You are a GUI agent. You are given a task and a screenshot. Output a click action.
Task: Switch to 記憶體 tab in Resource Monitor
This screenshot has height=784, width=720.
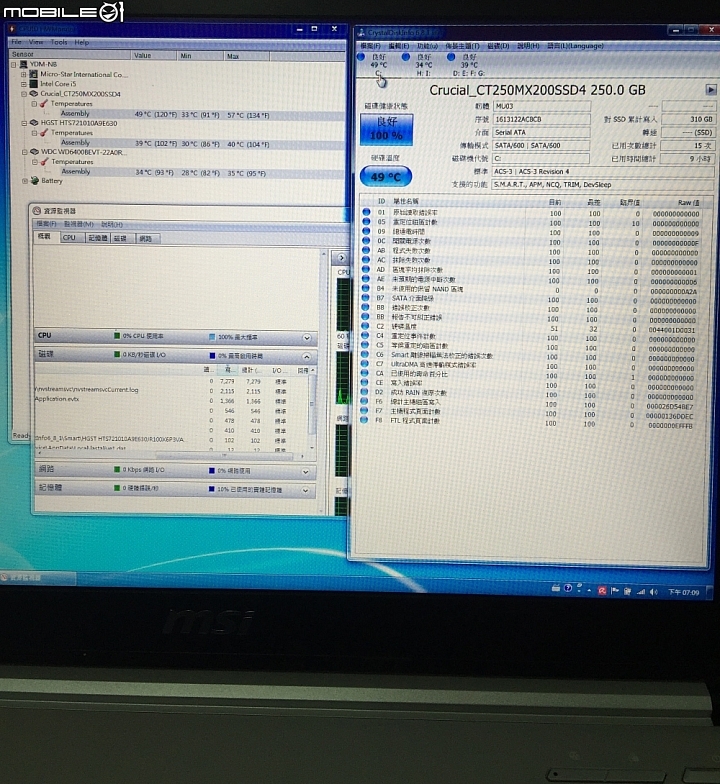tap(98, 238)
